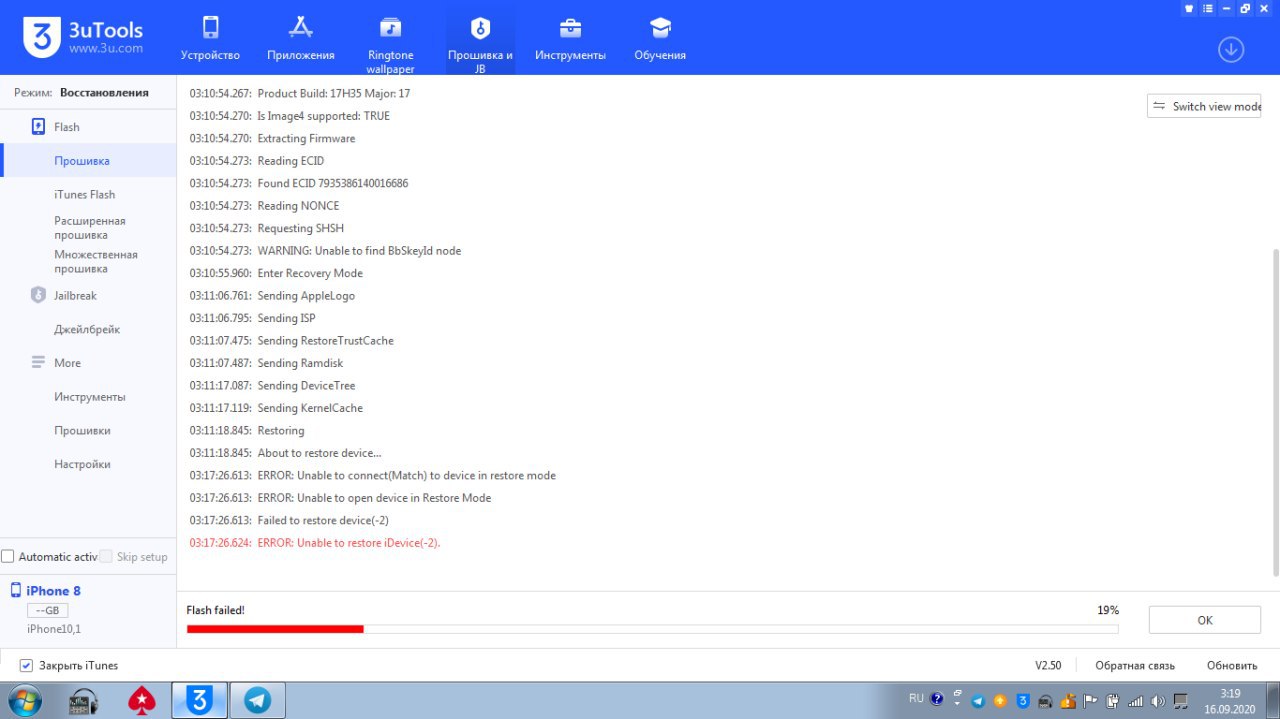The height and width of the screenshot is (719, 1280).
Task: Open the downloads circle arrow icon
Action: pos(1231,49)
